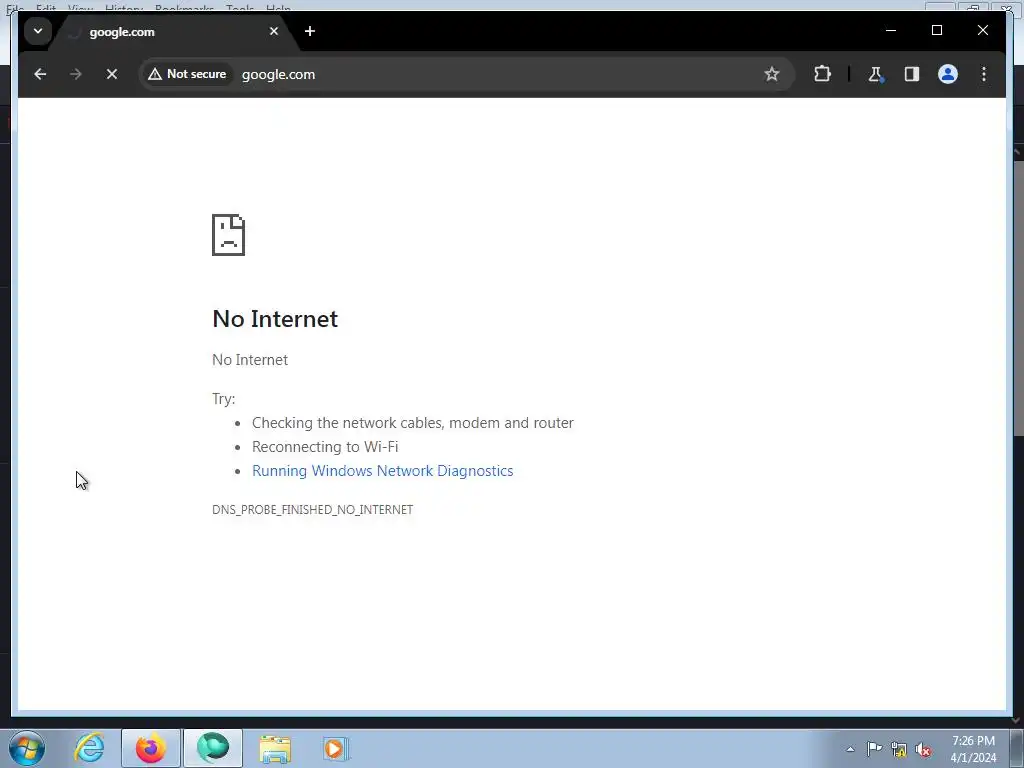Open the profile avatar menu

tap(948, 74)
